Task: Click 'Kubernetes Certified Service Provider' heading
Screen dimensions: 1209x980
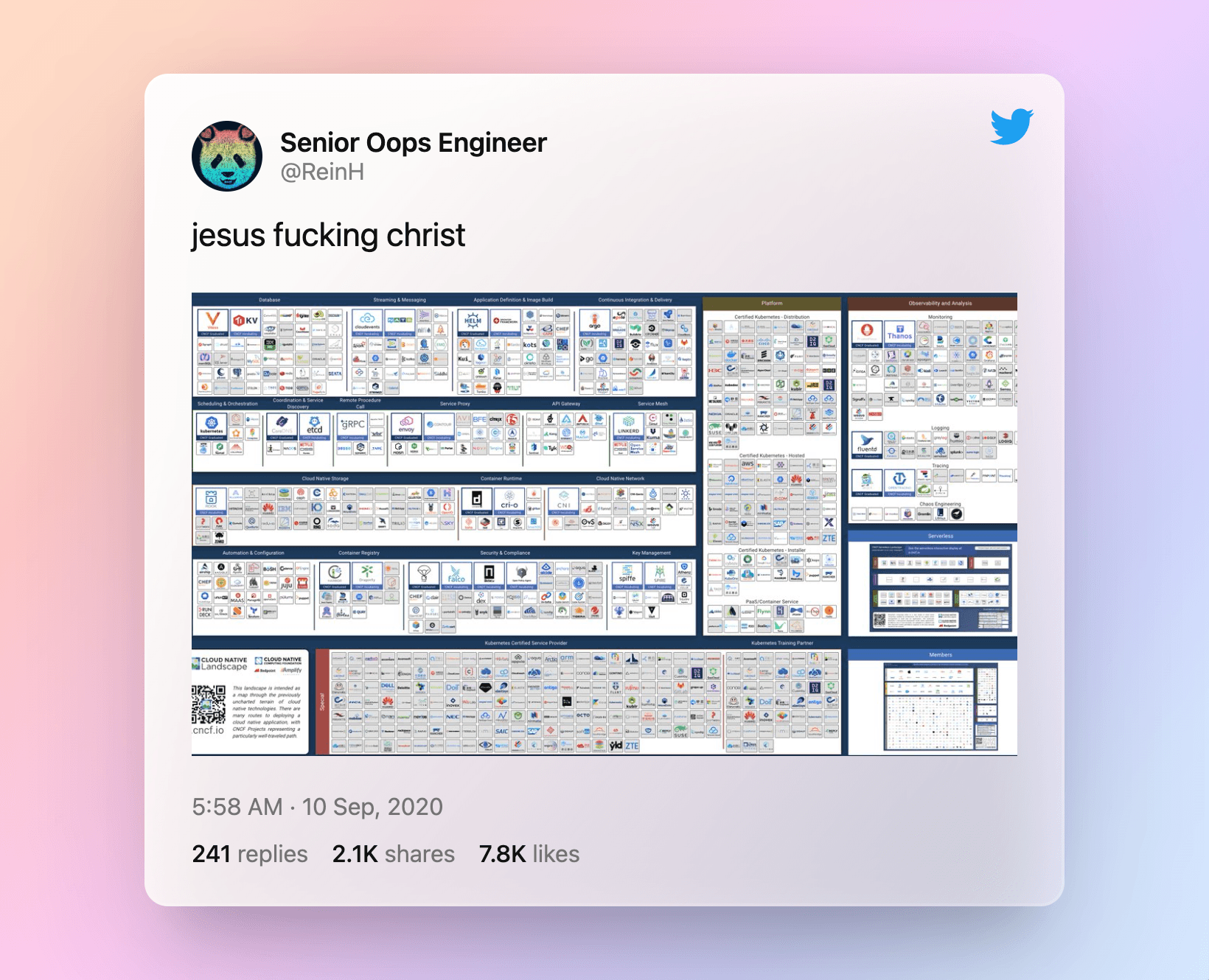Action: coord(526,643)
